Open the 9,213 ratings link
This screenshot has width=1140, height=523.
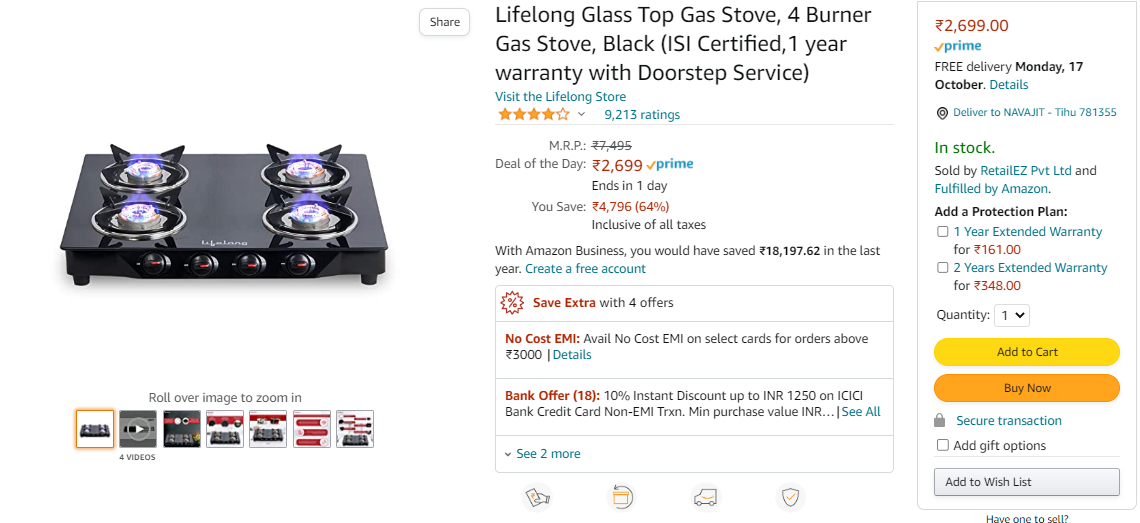click(642, 115)
